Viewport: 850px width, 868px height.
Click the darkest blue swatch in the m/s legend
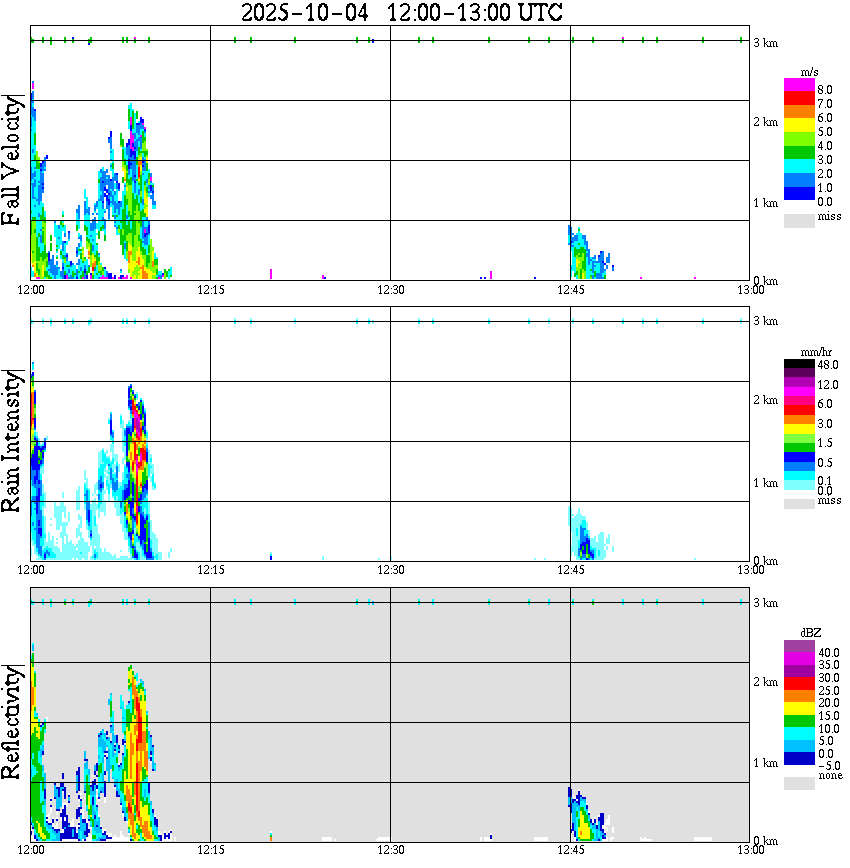pos(799,194)
